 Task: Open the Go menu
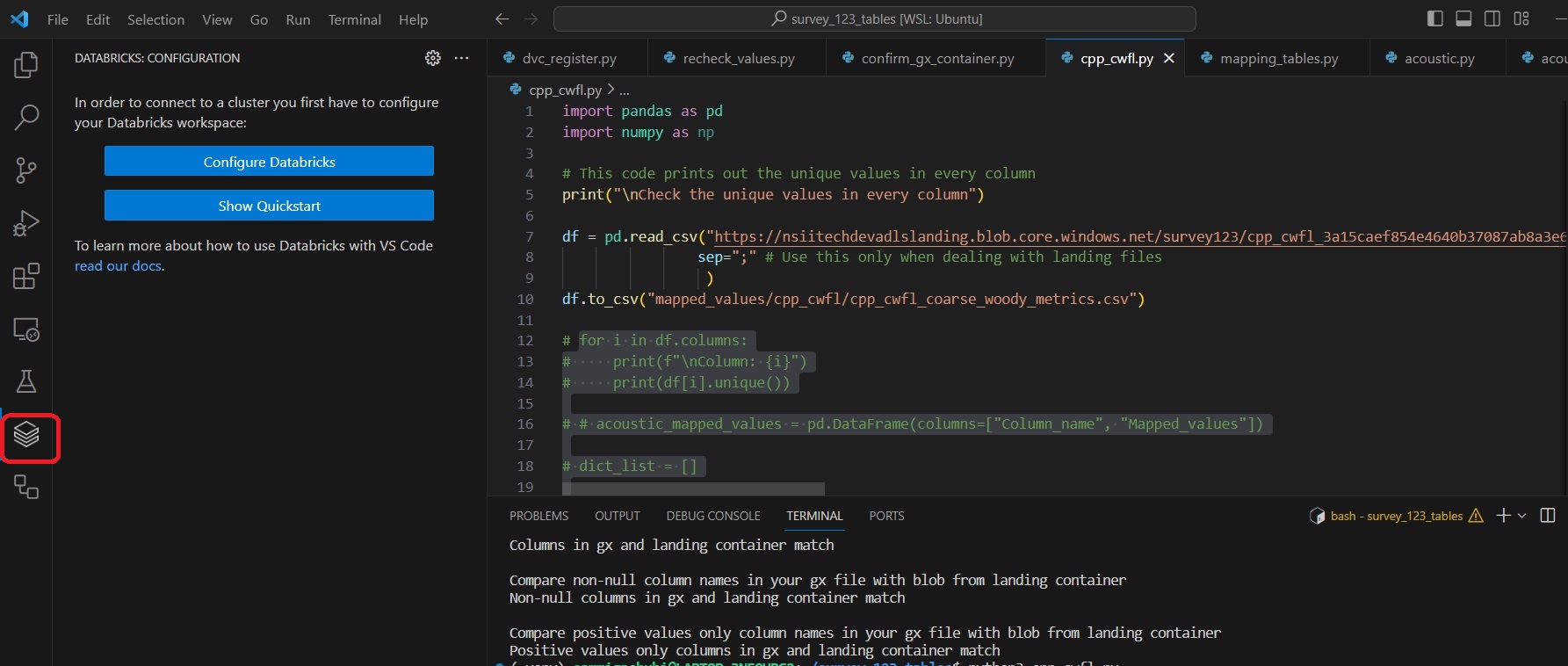(x=258, y=19)
